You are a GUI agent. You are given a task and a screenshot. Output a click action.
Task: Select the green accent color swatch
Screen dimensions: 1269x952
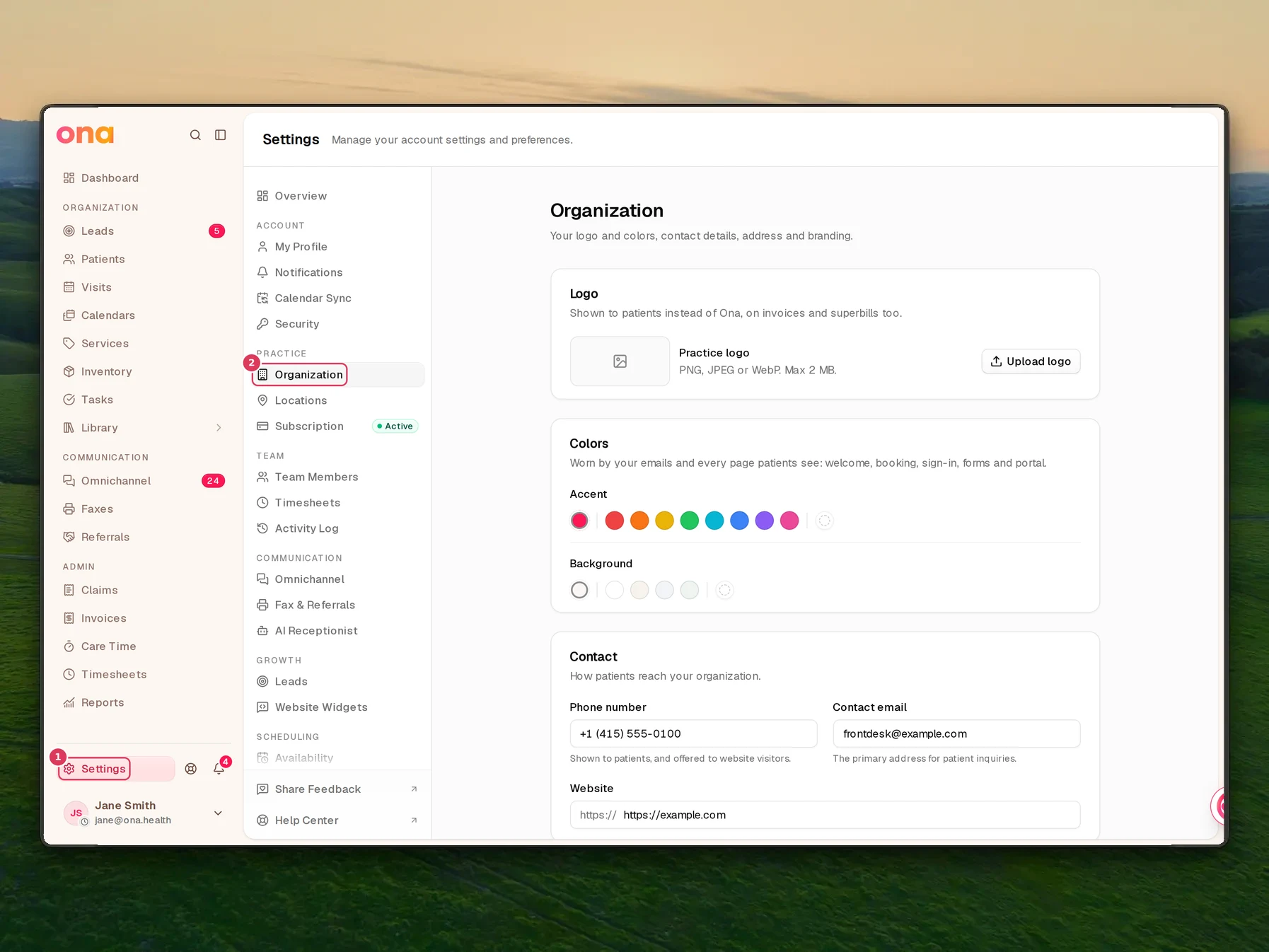[690, 521]
